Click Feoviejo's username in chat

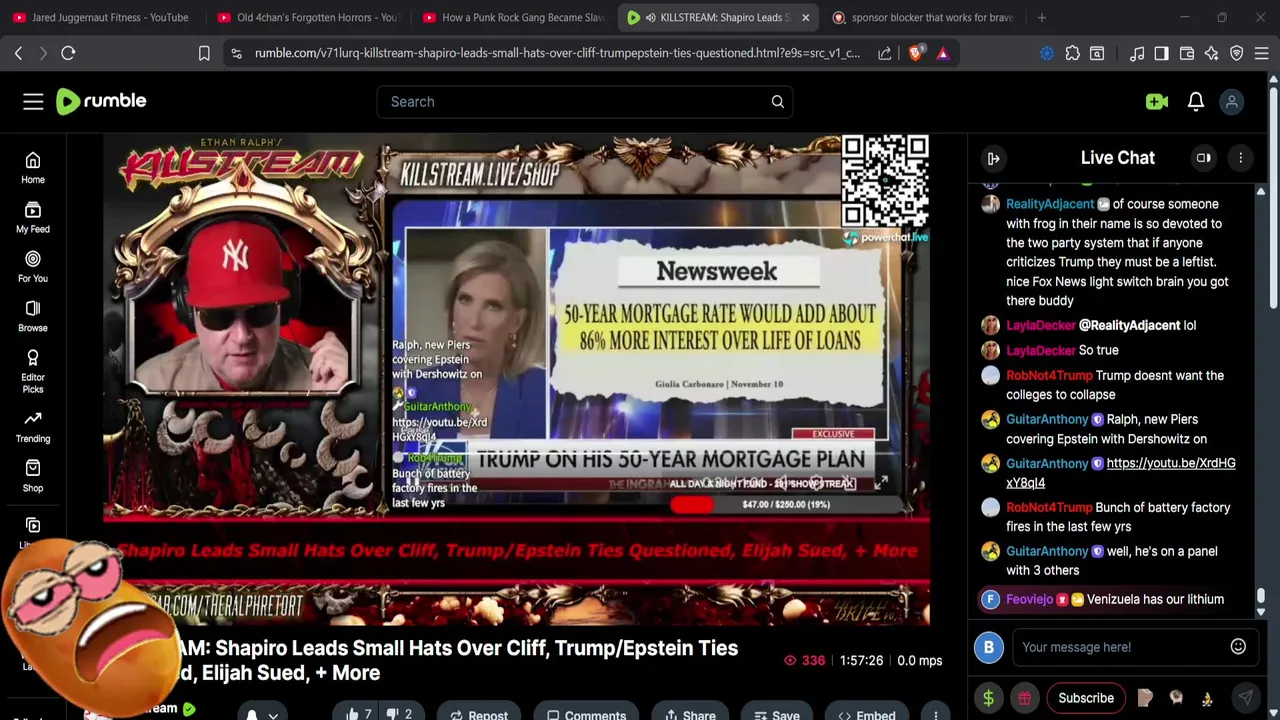[1029, 599]
